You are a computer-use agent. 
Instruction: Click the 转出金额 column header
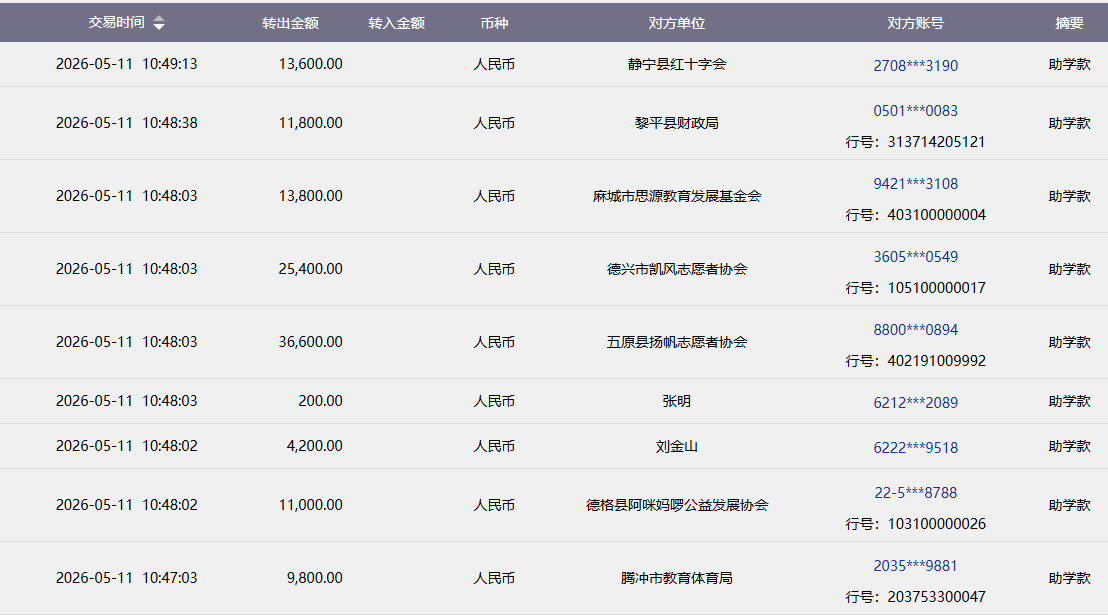pyautogui.click(x=290, y=23)
